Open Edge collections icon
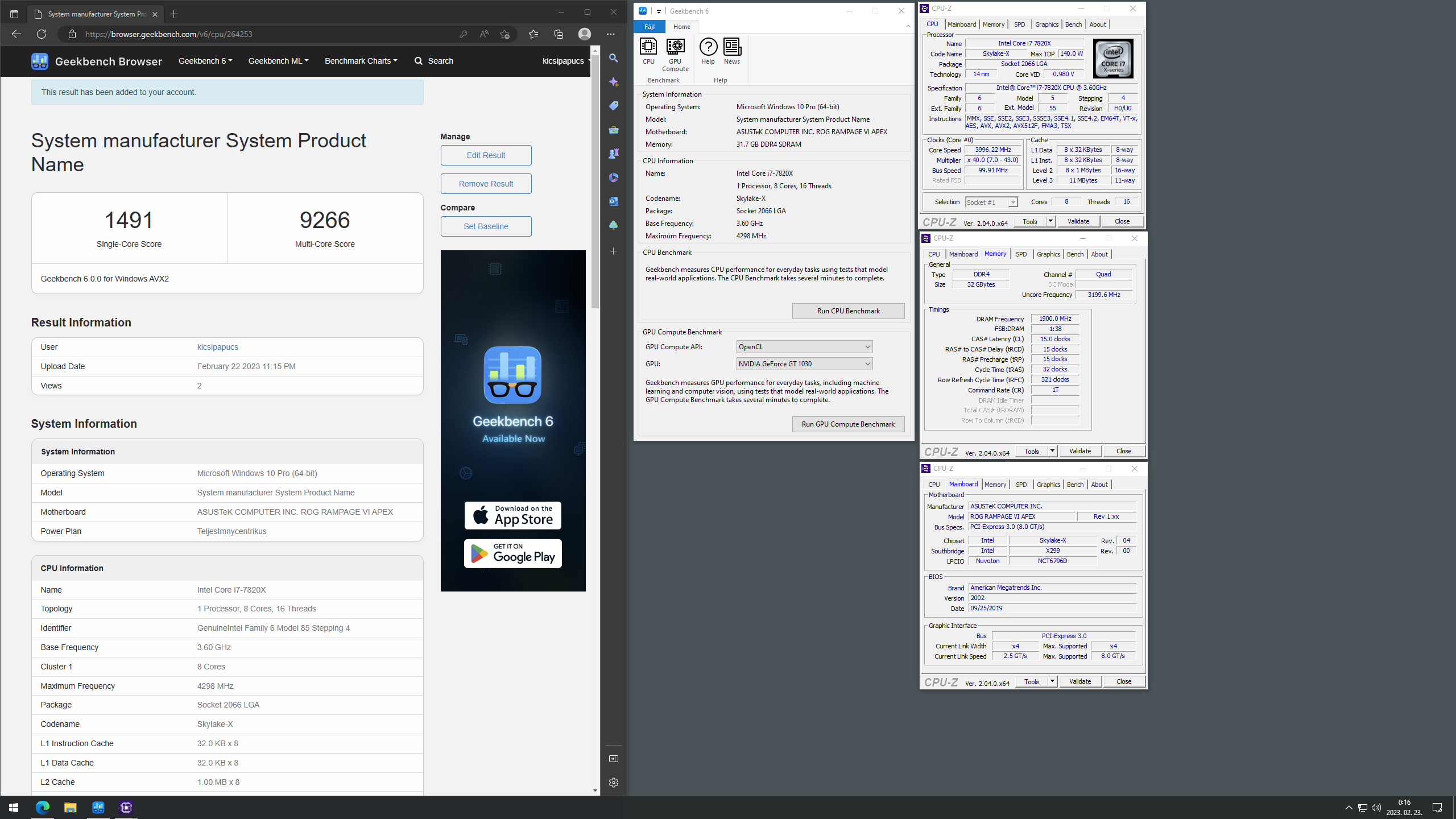 (x=559, y=34)
